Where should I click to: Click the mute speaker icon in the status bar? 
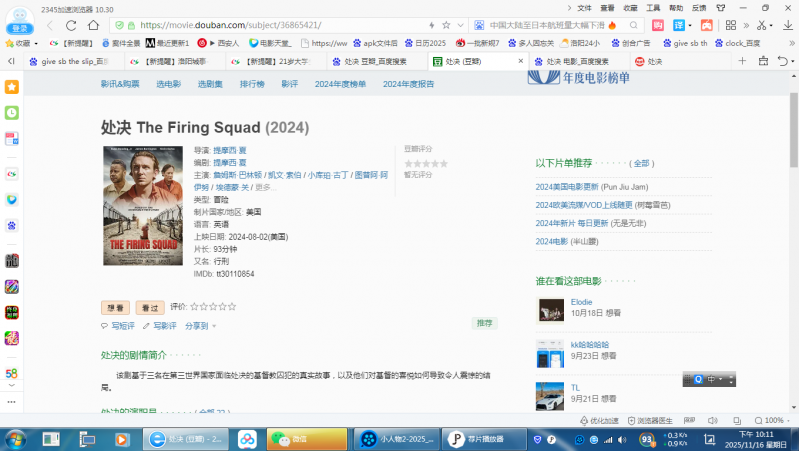pyautogui.click(x=713, y=420)
